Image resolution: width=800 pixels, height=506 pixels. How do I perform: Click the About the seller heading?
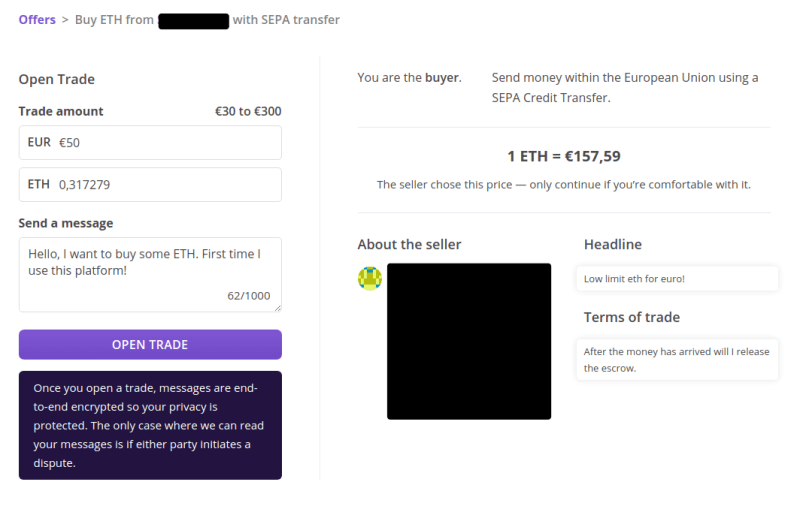[409, 245]
